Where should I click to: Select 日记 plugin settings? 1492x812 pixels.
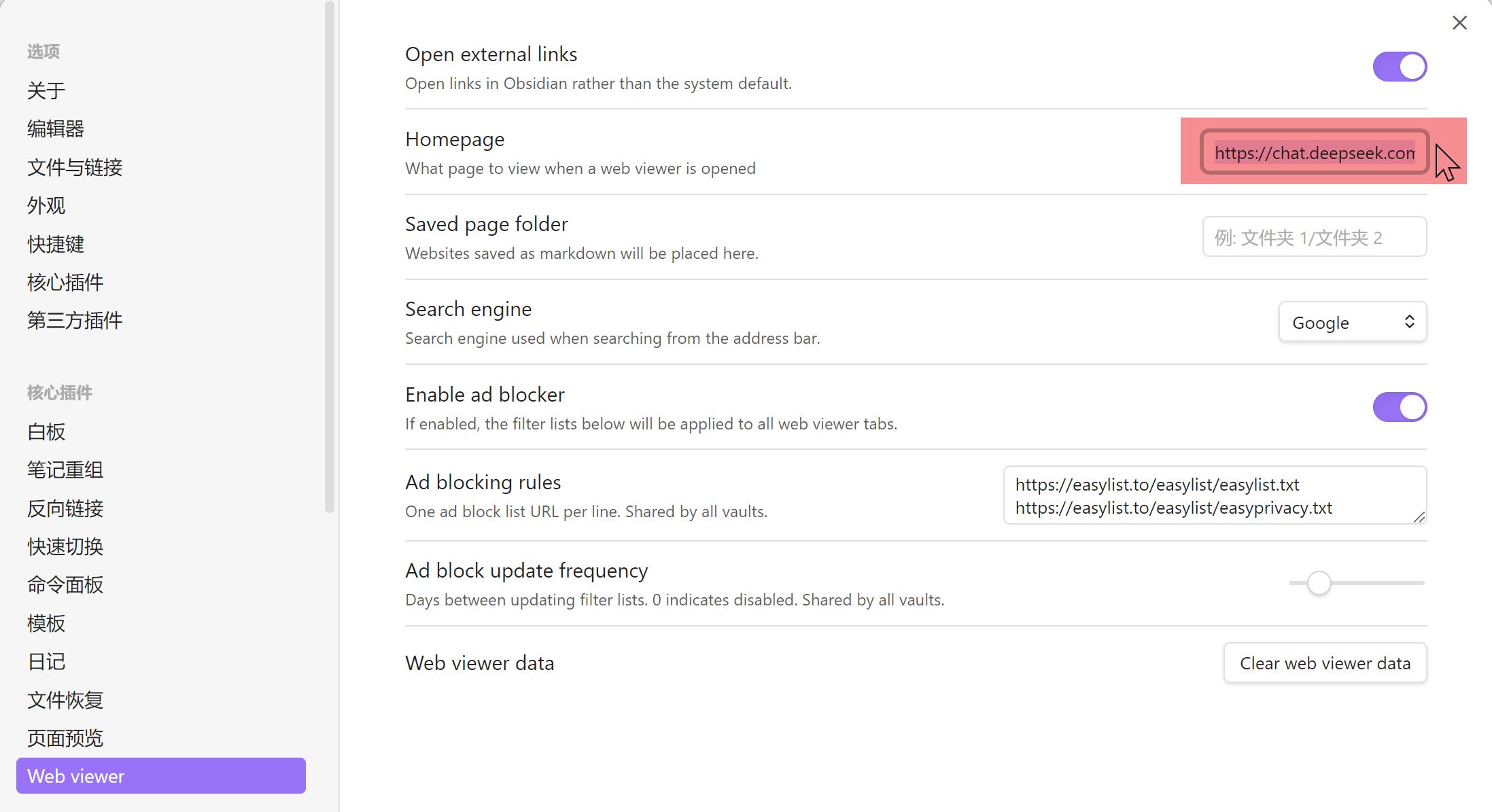pos(46,661)
